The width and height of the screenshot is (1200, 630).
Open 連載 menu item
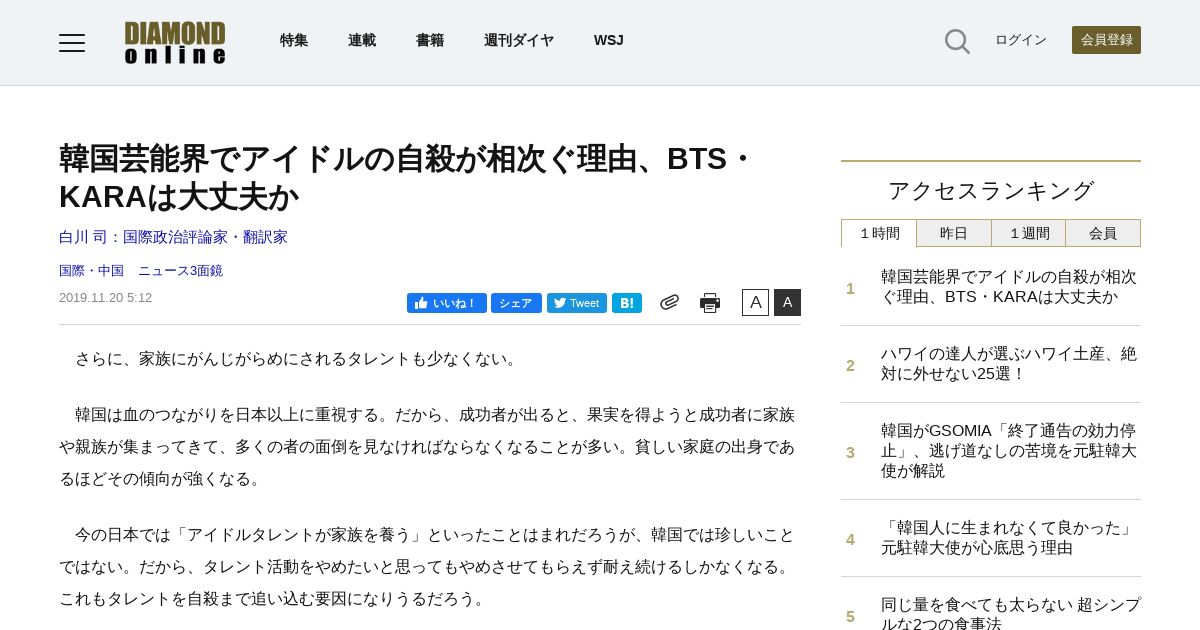click(x=362, y=40)
